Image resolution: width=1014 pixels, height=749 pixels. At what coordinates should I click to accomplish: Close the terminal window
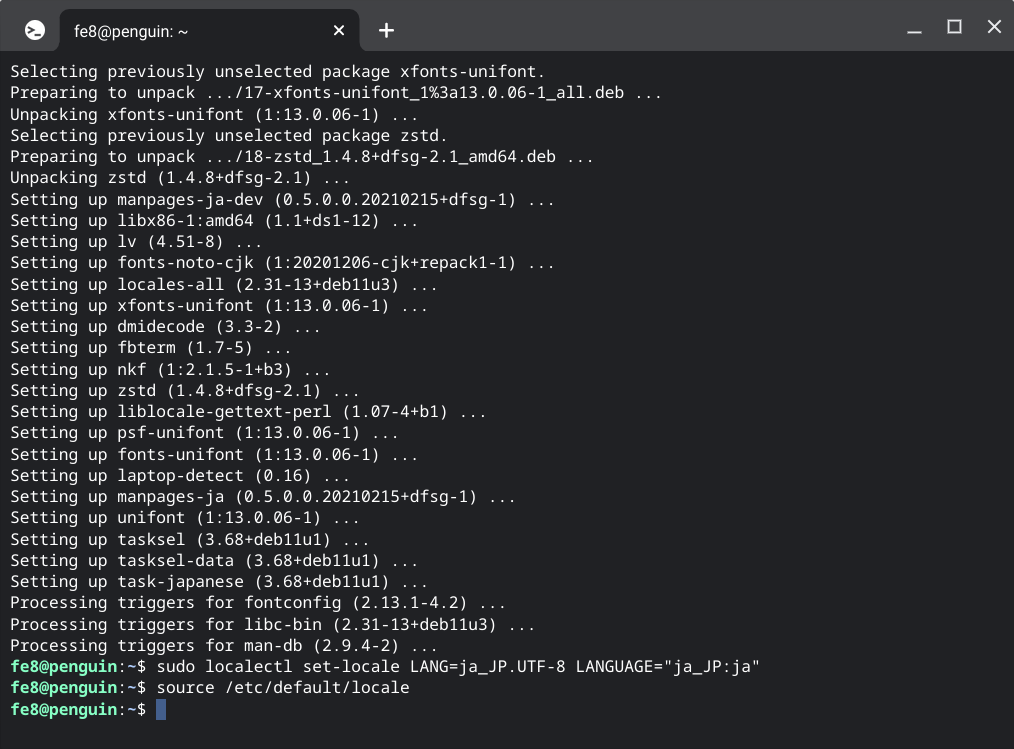[x=993, y=28]
